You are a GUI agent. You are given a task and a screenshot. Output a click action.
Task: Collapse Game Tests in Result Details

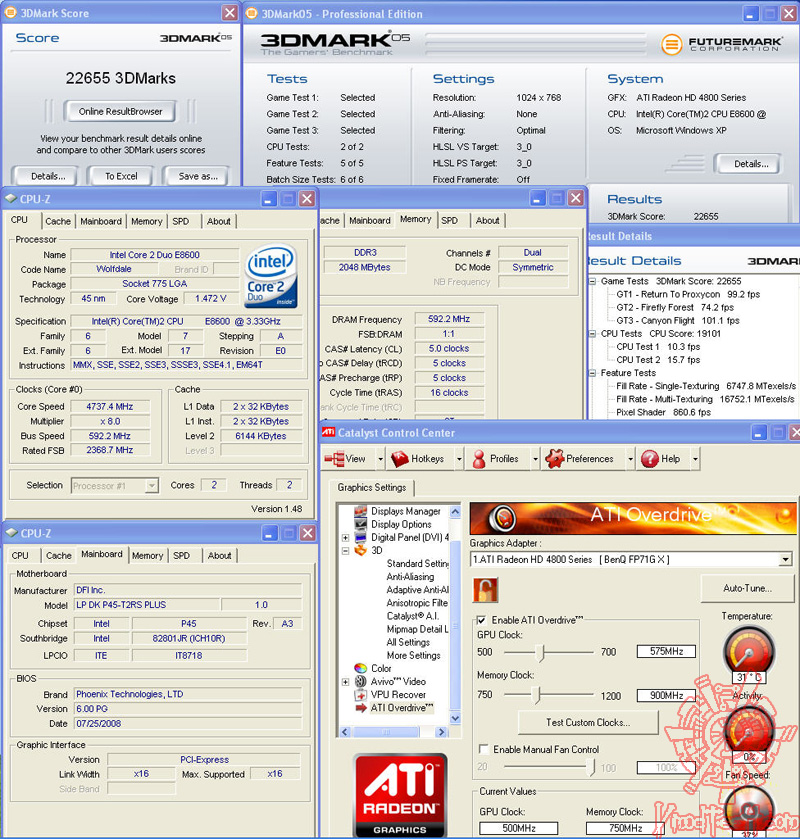592,281
